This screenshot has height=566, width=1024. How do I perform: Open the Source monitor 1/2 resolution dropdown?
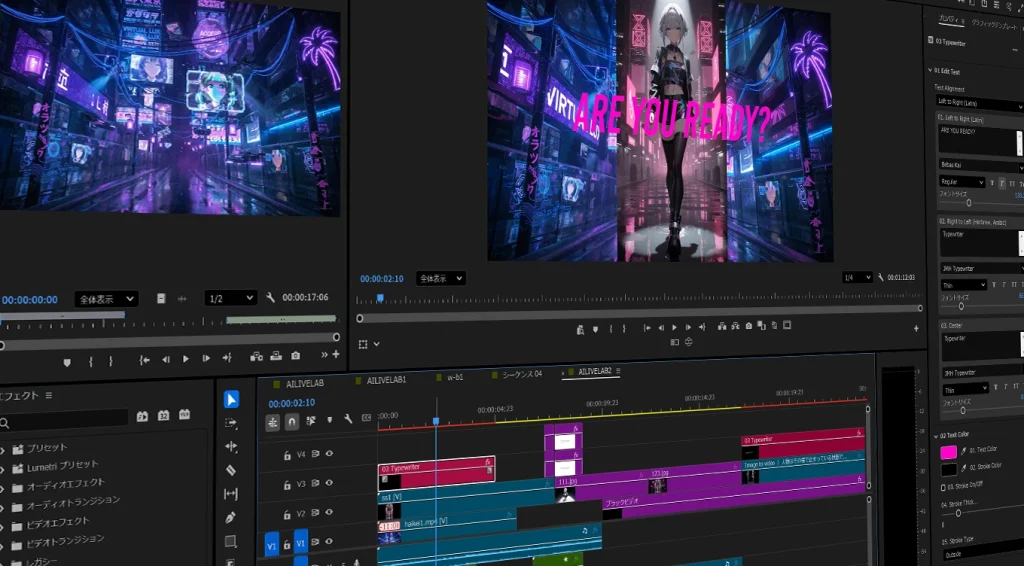tap(229, 298)
